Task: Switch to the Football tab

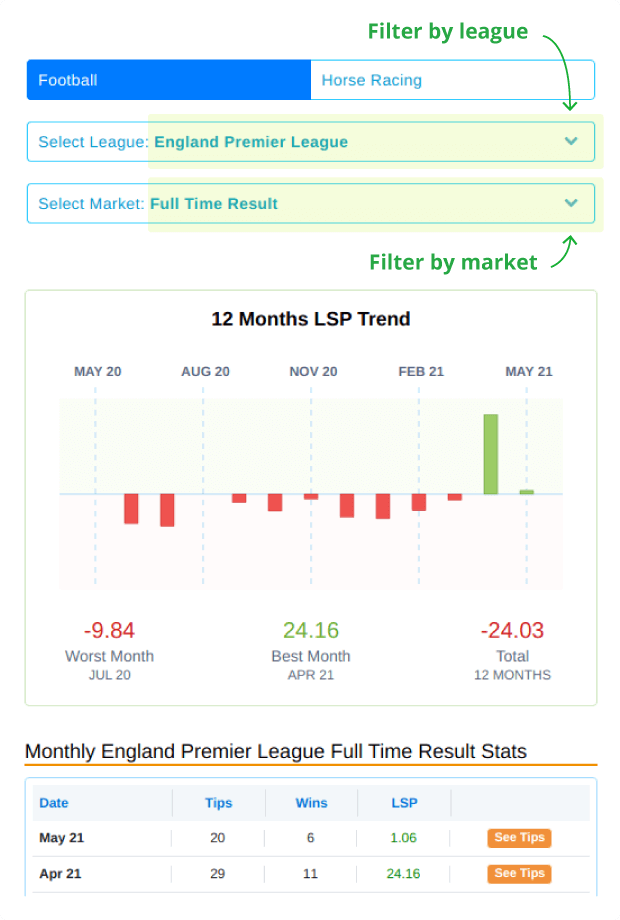Action: [x=168, y=80]
